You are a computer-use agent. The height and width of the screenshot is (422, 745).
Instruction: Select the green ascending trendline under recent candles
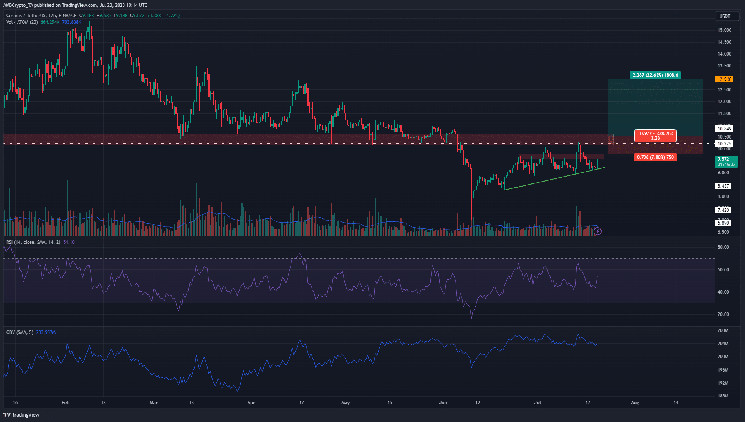pos(554,179)
